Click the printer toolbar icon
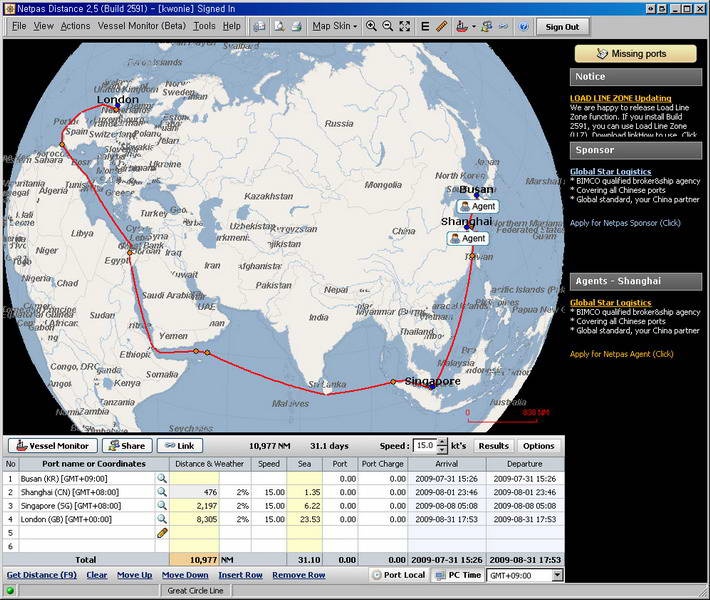This screenshot has width=710, height=600. (x=296, y=26)
